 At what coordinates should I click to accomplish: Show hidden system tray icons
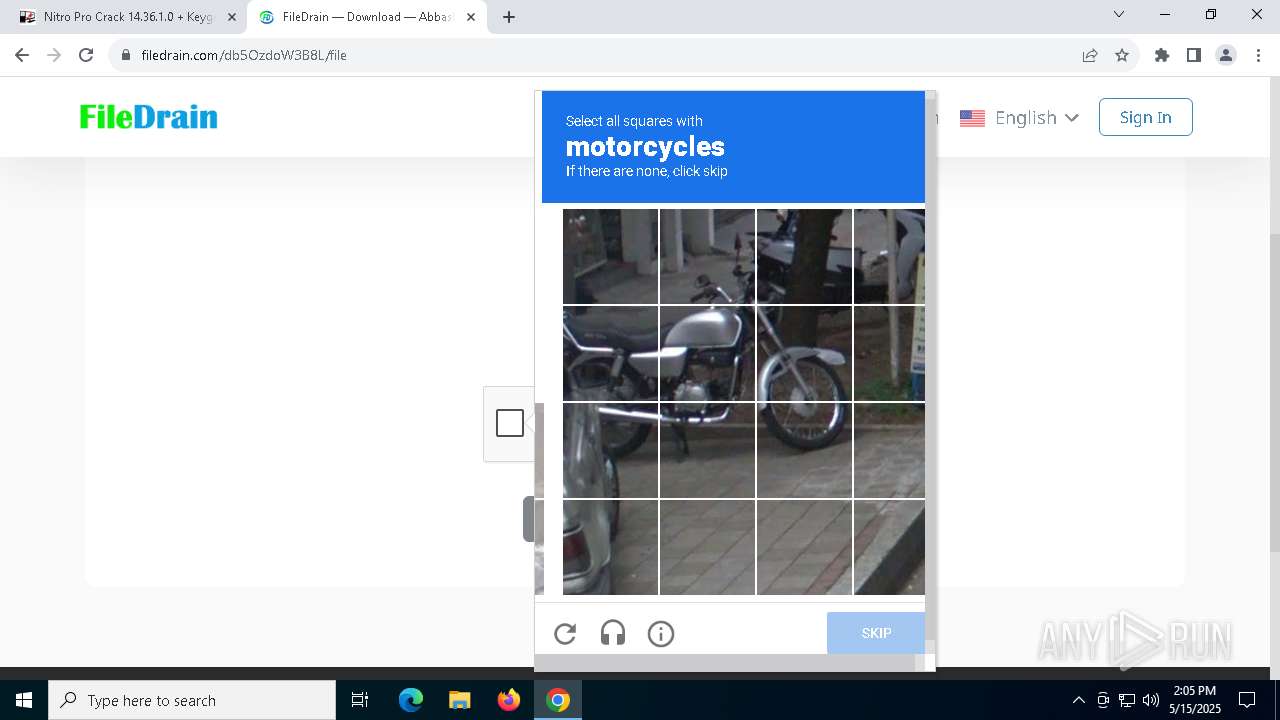(x=1078, y=700)
